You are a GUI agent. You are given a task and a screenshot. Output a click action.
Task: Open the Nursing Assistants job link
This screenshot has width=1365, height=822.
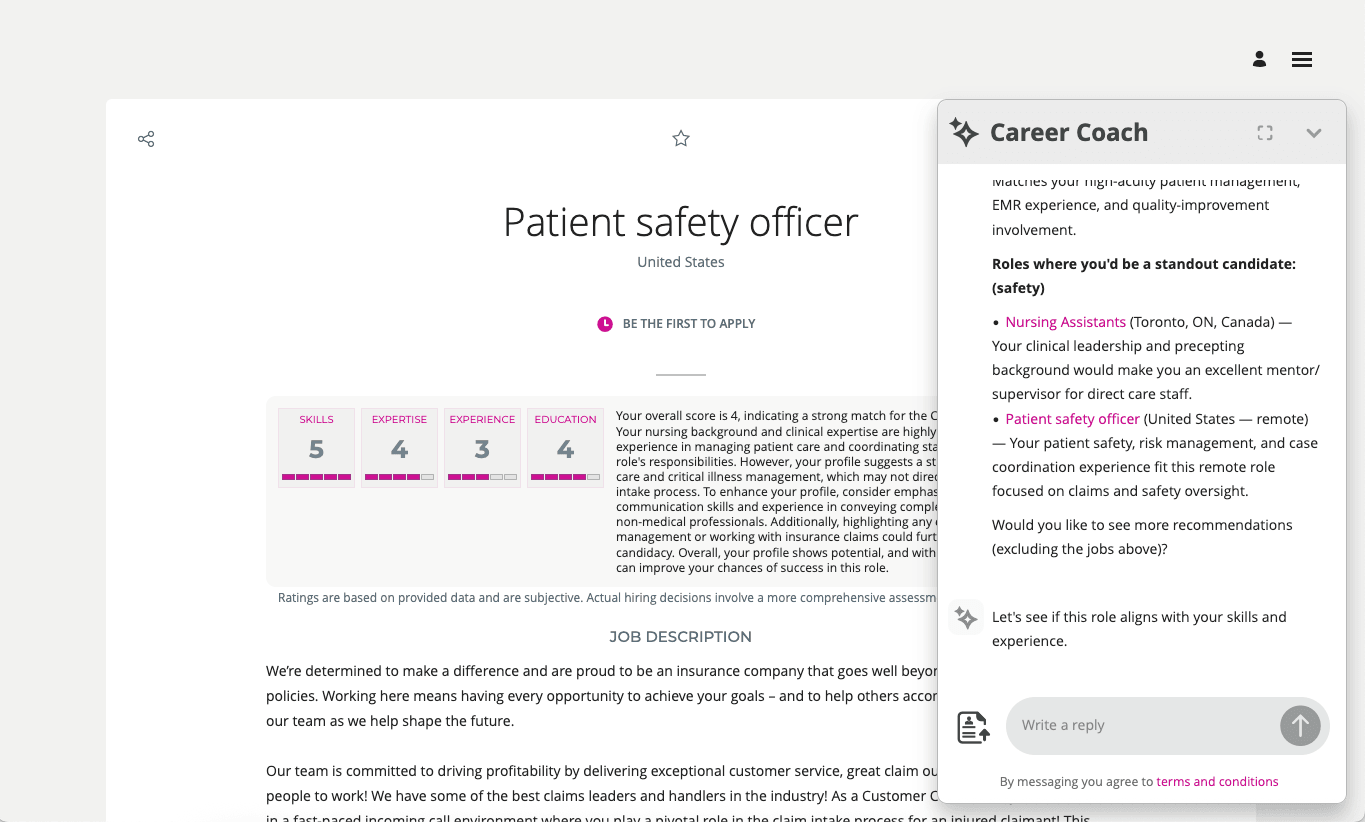coord(1065,322)
